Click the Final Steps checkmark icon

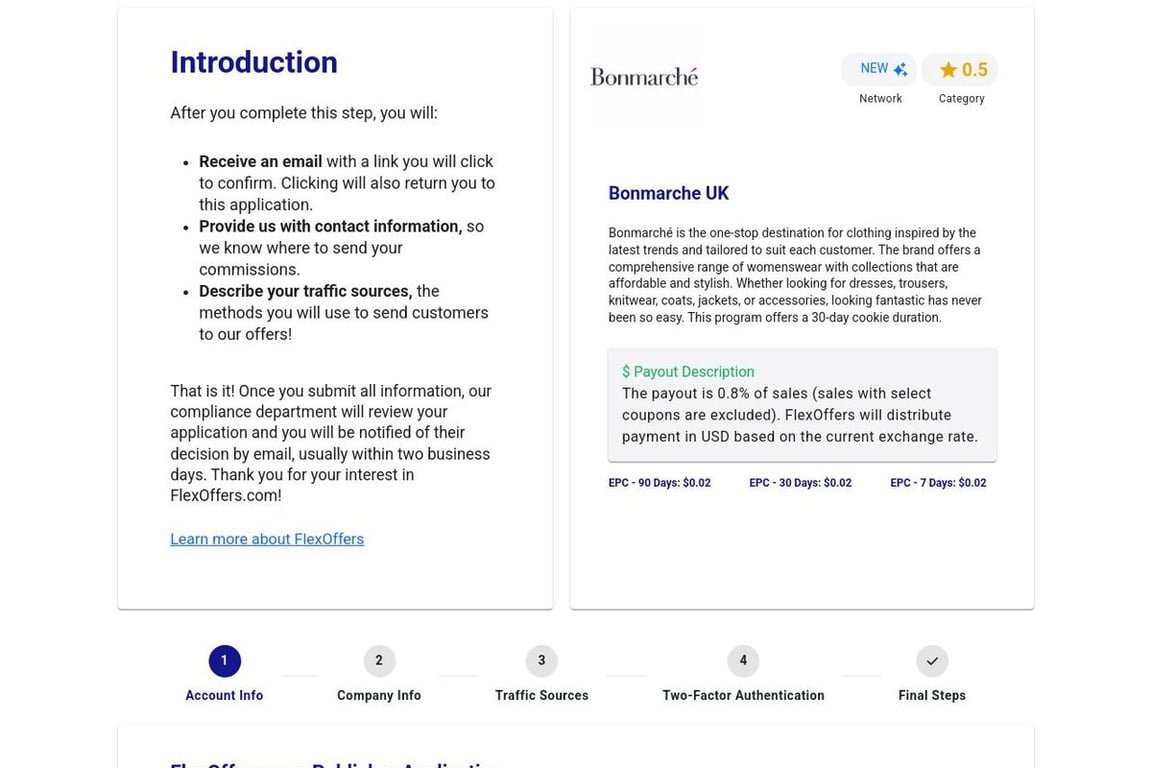pos(932,661)
